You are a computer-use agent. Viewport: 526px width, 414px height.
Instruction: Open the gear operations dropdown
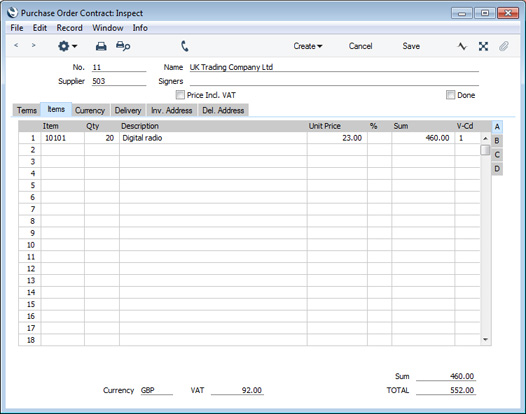tap(67, 46)
